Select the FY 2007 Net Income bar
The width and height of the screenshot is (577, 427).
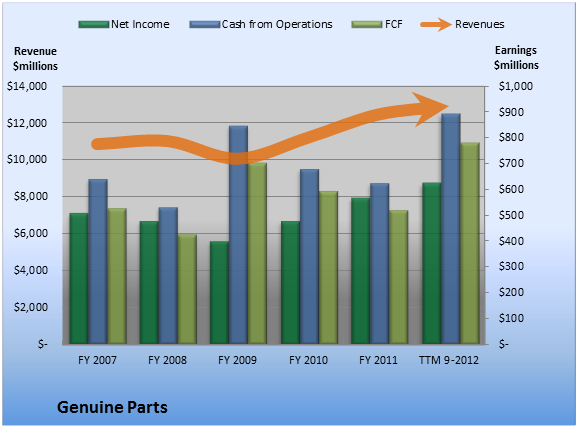pos(79,279)
